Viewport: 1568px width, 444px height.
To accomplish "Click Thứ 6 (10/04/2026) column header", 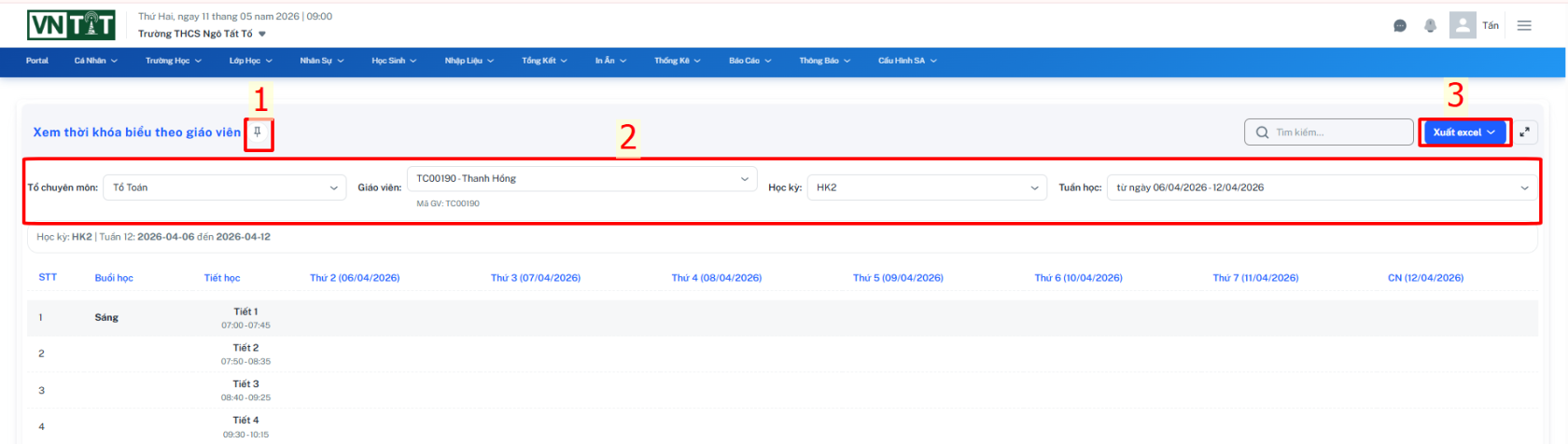I will [1078, 278].
